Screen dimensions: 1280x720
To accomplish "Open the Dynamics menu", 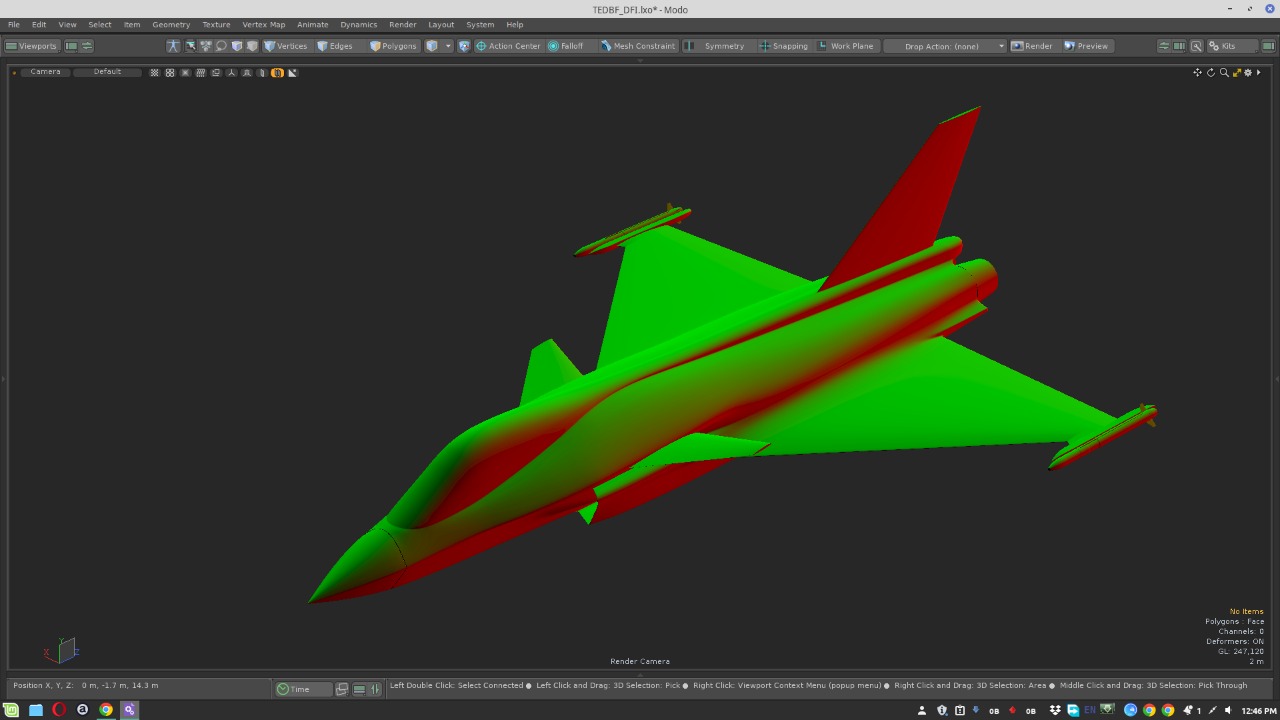I will pos(359,24).
